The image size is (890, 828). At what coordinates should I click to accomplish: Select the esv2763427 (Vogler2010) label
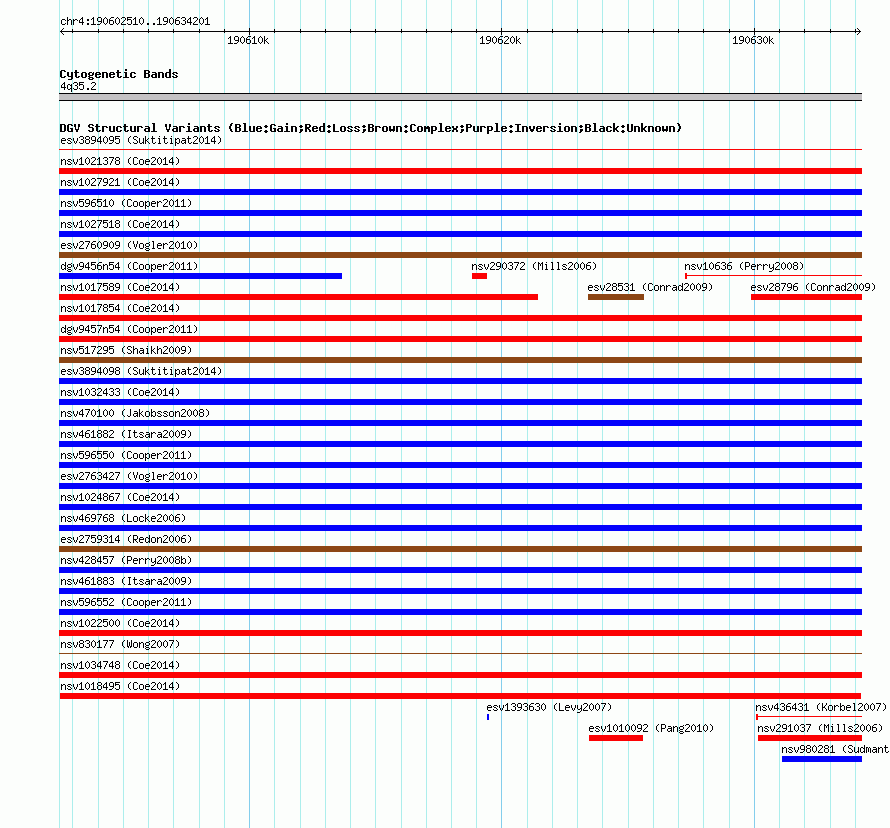click(x=129, y=476)
